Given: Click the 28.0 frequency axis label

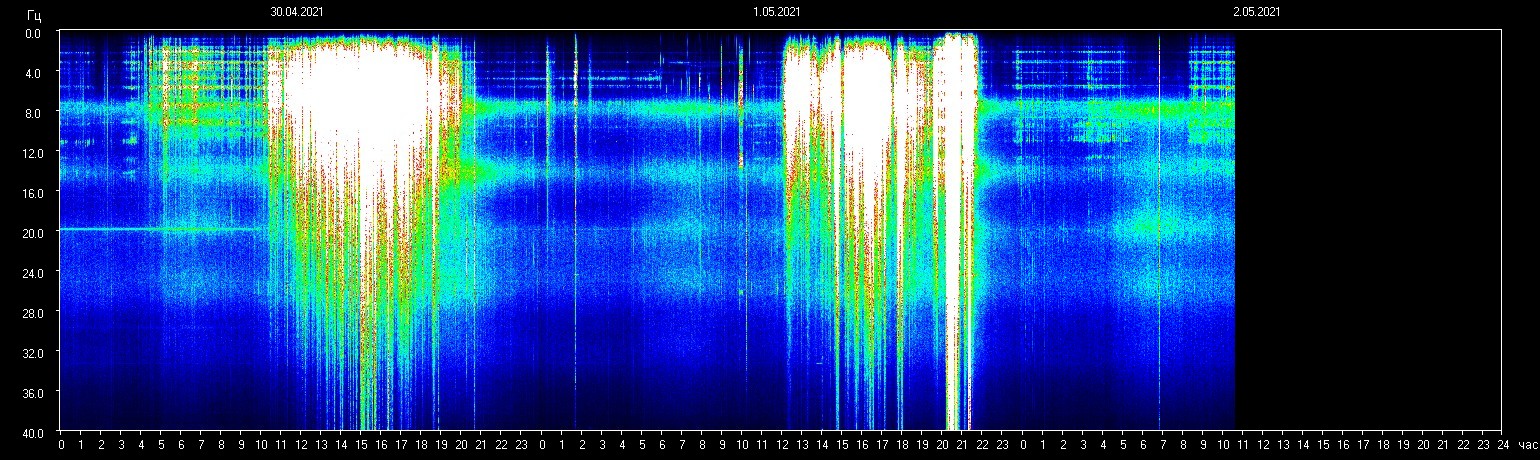Looking at the screenshot, I should (31, 312).
